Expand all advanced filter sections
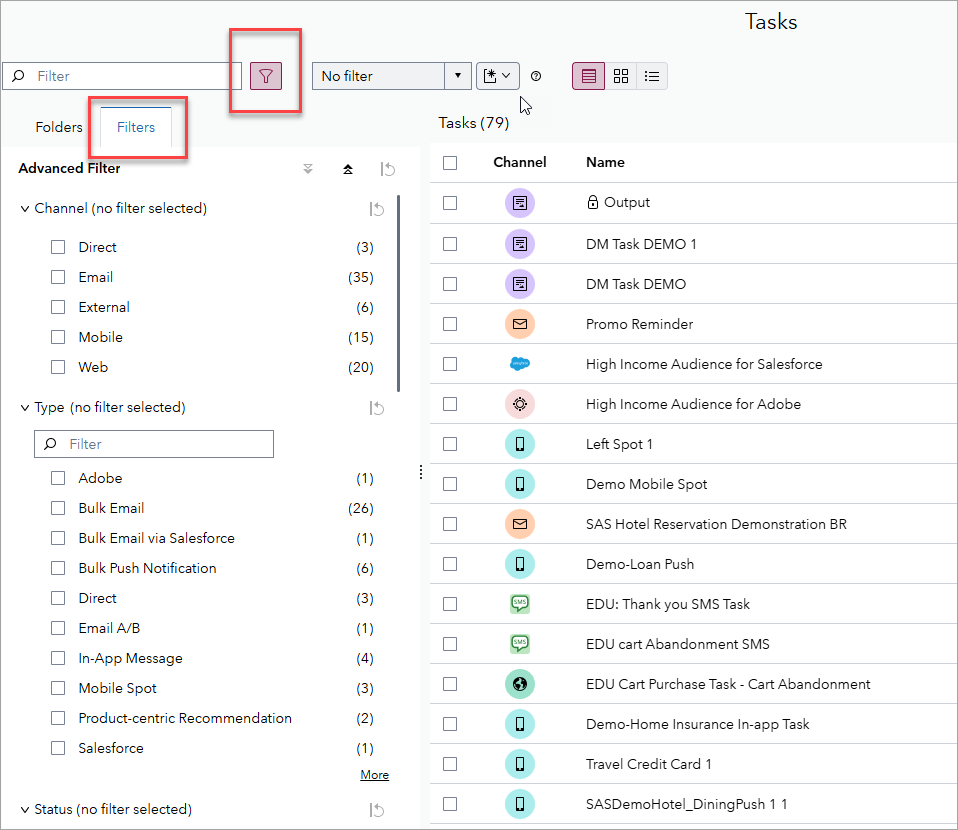The height and width of the screenshot is (830, 958). pyautogui.click(x=308, y=169)
